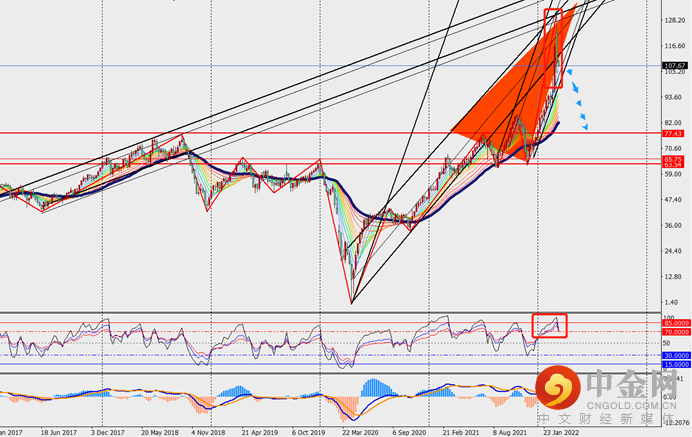
Task: Click the red 70.0000 oscillator level tag
Action: click(677, 332)
